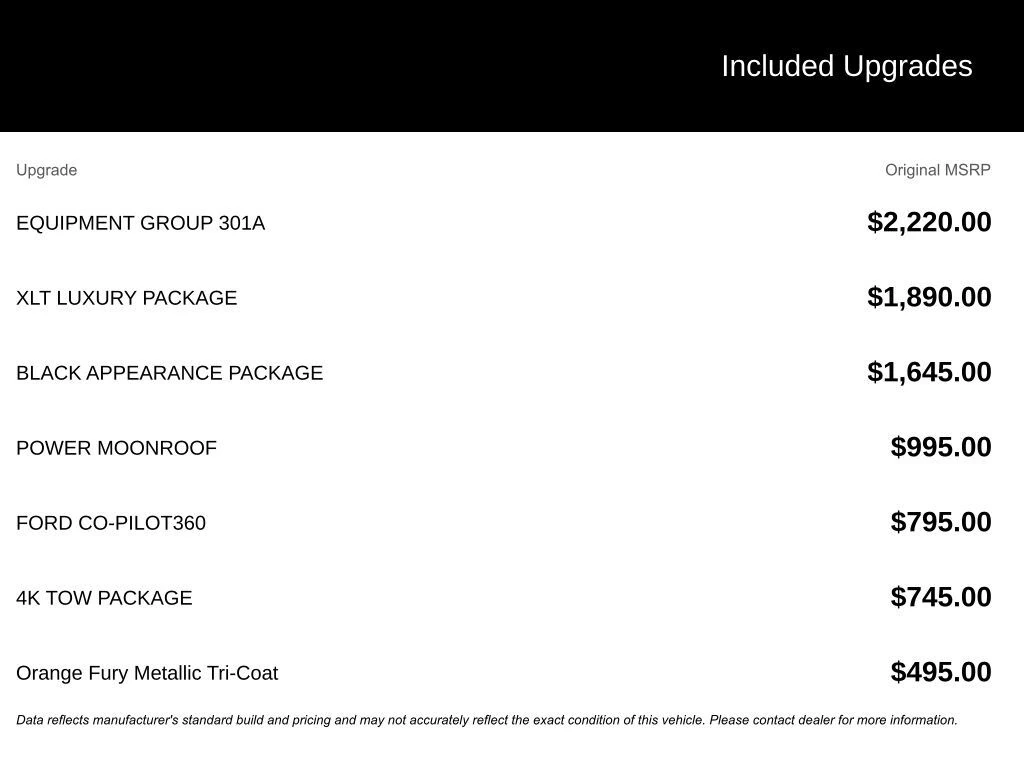Click the $495.00 price

click(940, 672)
